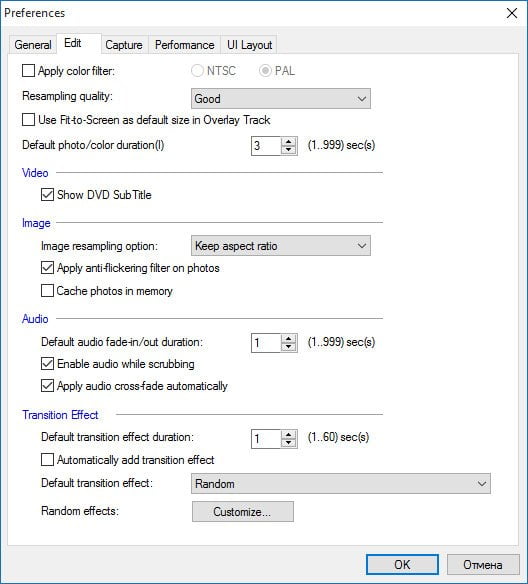Open the Default transition effect dropdown

pyautogui.click(x=341, y=483)
